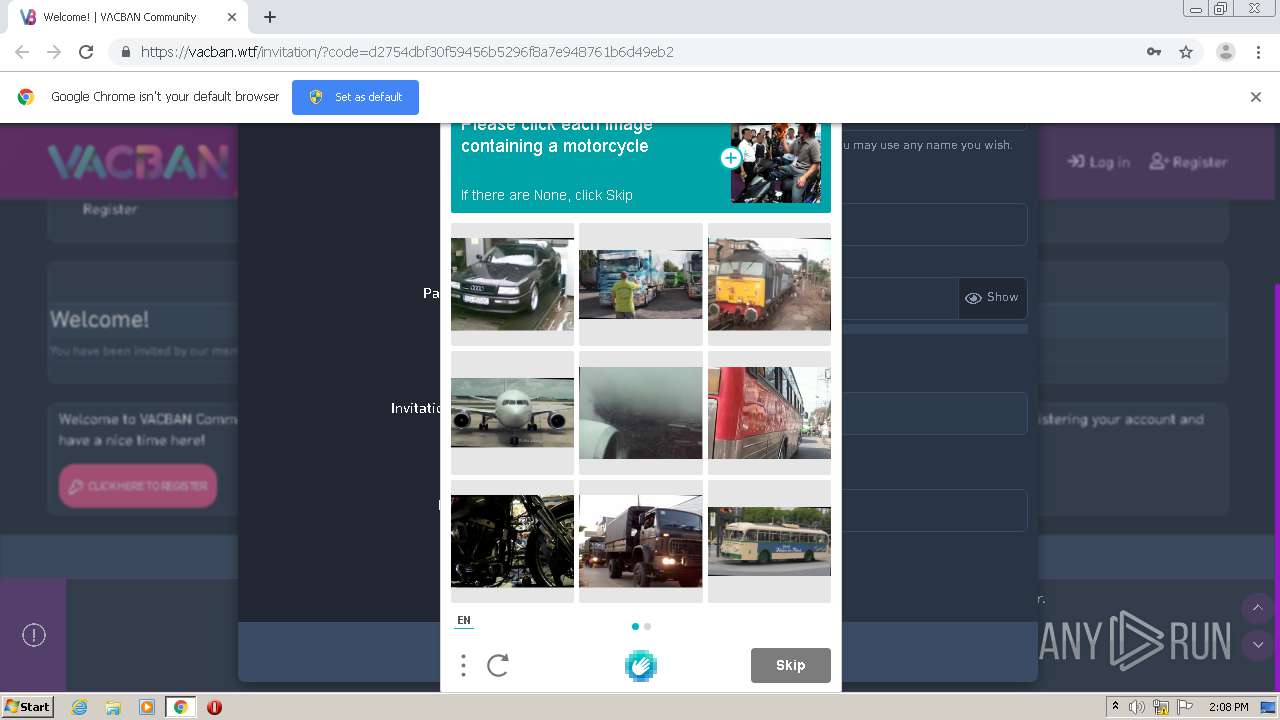Click Chrome icon in taskbar

point(181,707)
